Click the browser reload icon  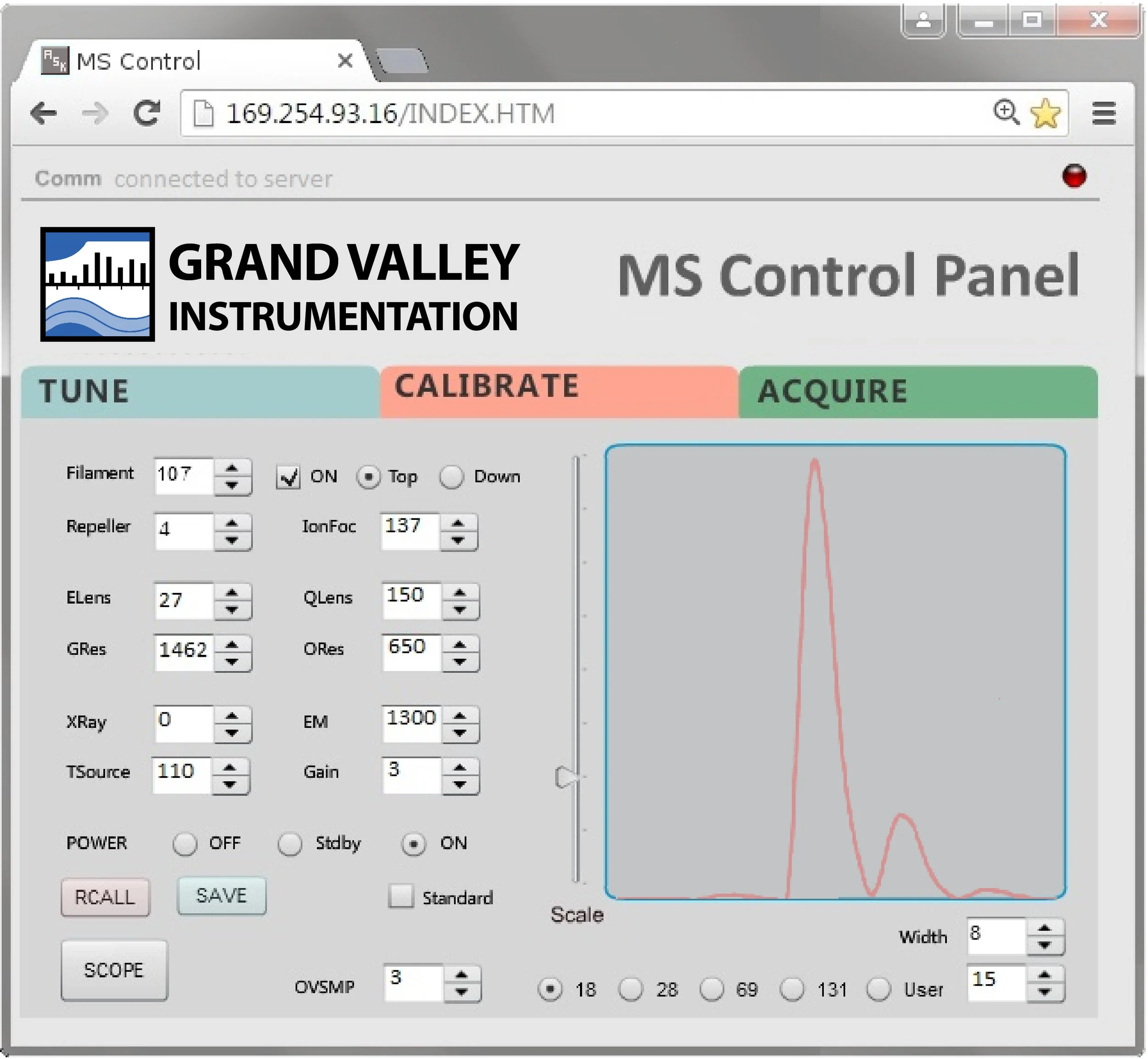coord(146,113)
